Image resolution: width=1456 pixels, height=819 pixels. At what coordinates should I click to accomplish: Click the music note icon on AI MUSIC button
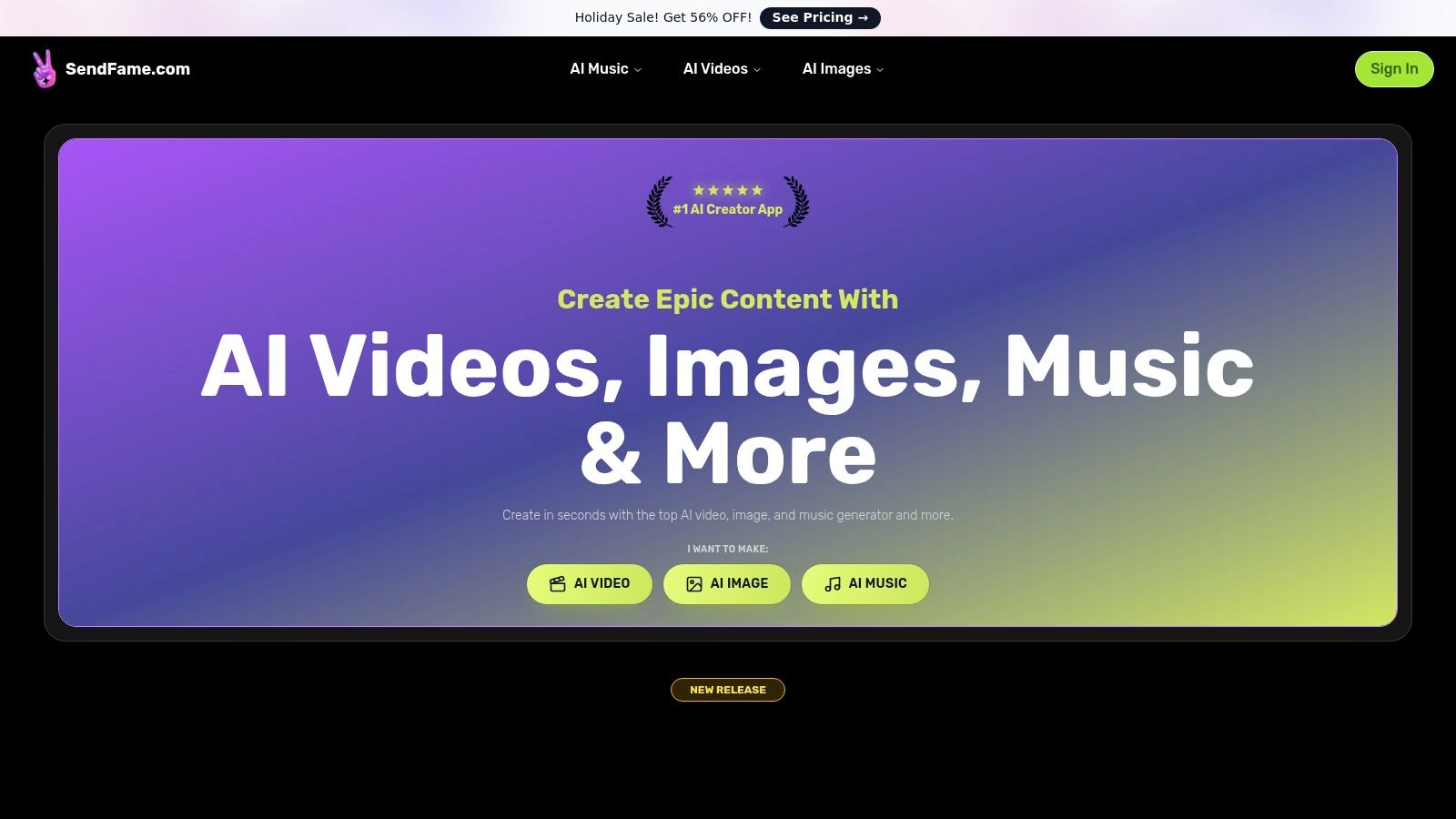[x=831, y=583]
